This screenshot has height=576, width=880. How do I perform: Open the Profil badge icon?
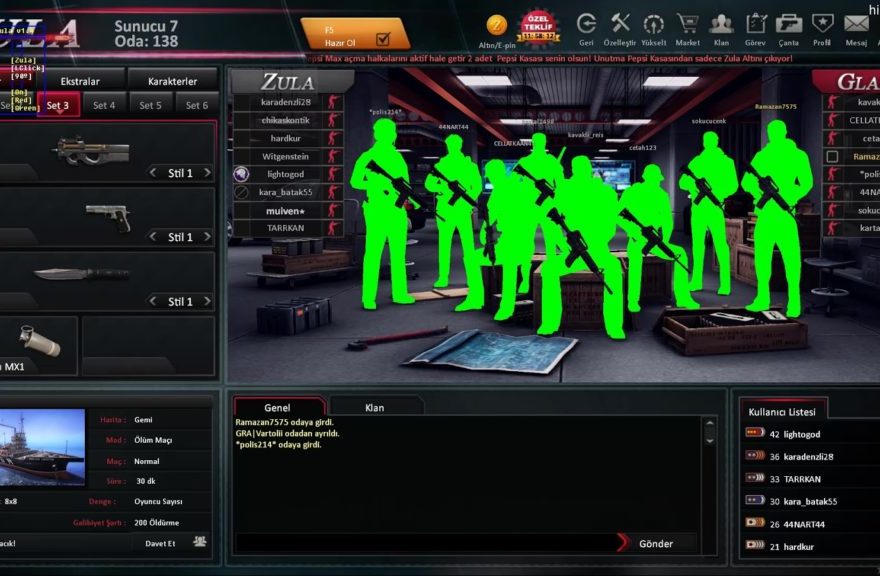click(x=822, y=24)
